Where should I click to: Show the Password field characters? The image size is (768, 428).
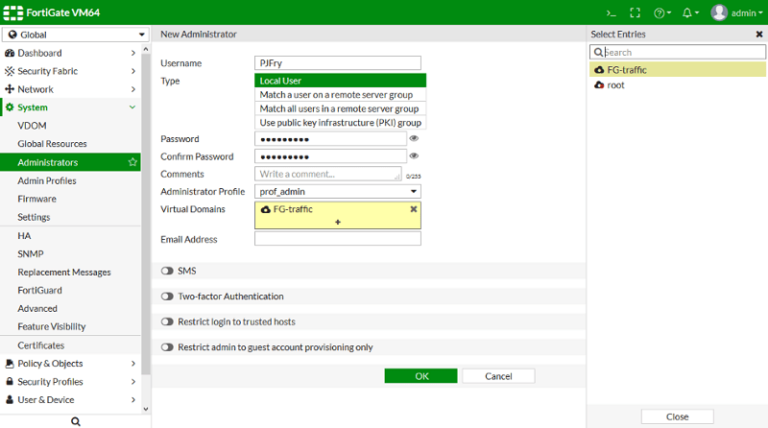414,139
